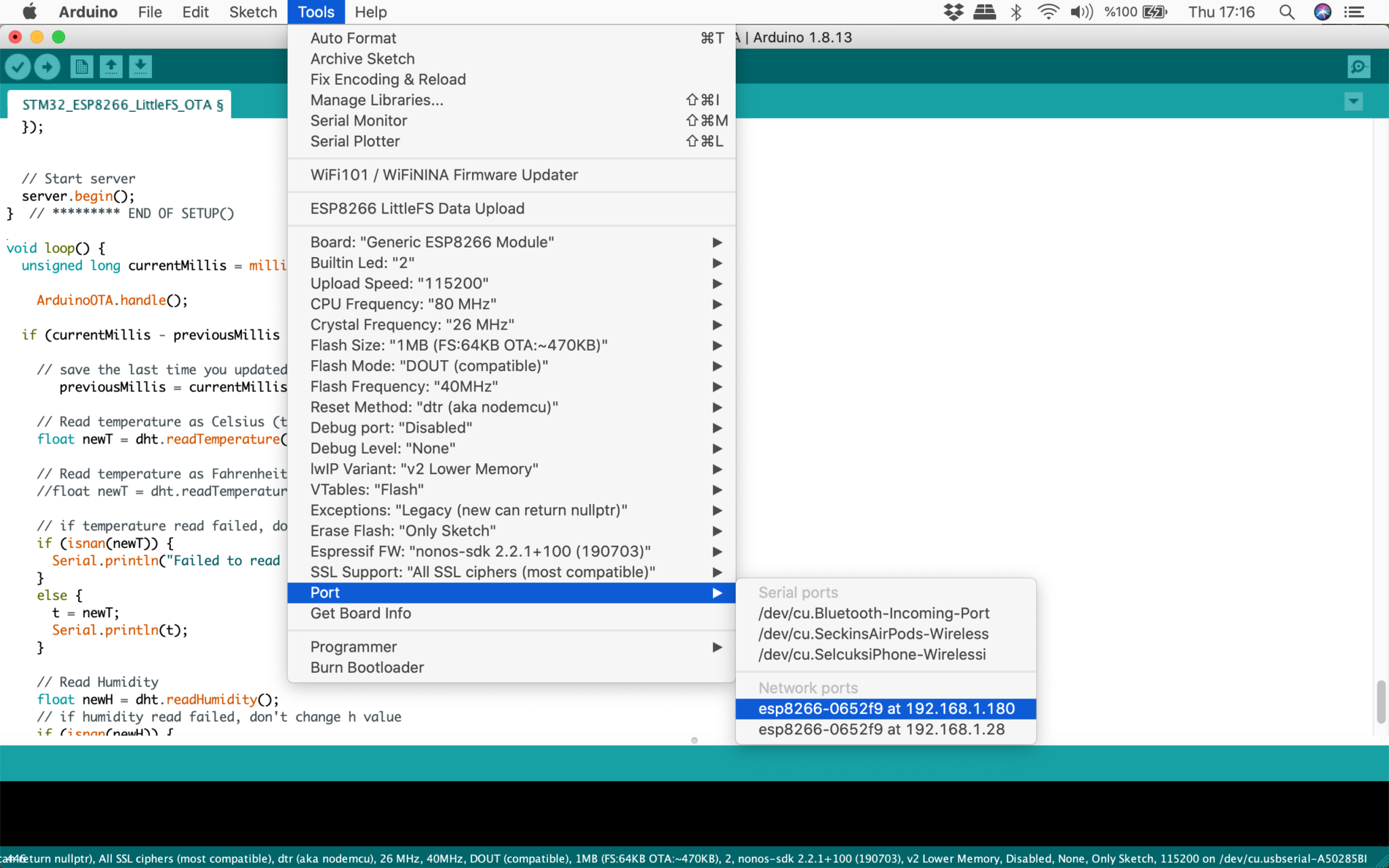Expand the Debug port submenu
1389x868 pixels.
(x=511, y=428)
